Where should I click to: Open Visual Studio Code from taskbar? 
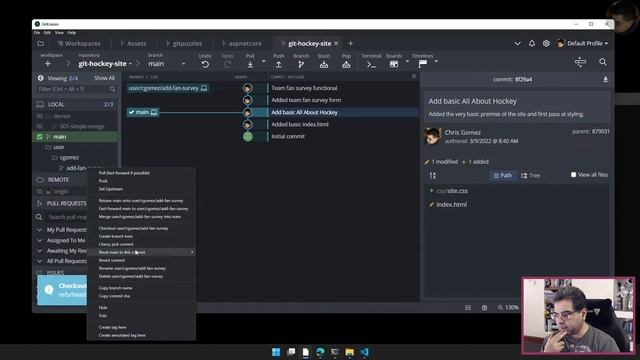(x=364, y=352)
